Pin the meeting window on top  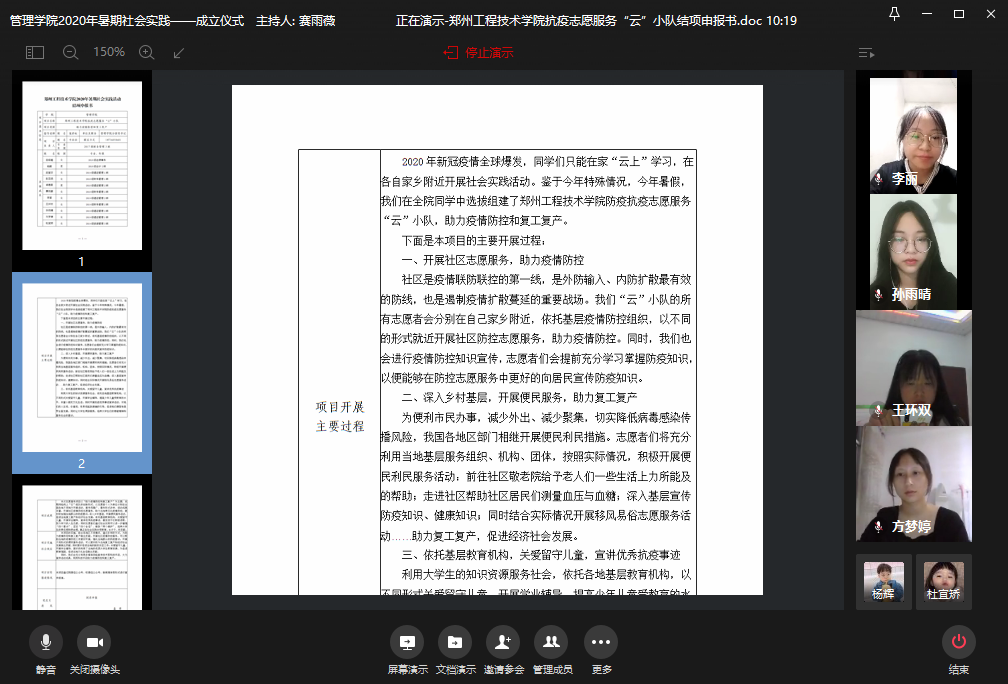[894, 13]
